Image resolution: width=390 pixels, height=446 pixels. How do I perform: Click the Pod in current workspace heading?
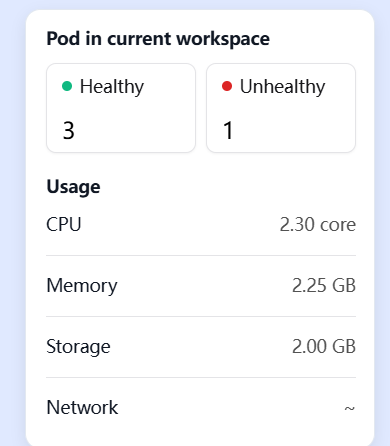coord(158,39)
